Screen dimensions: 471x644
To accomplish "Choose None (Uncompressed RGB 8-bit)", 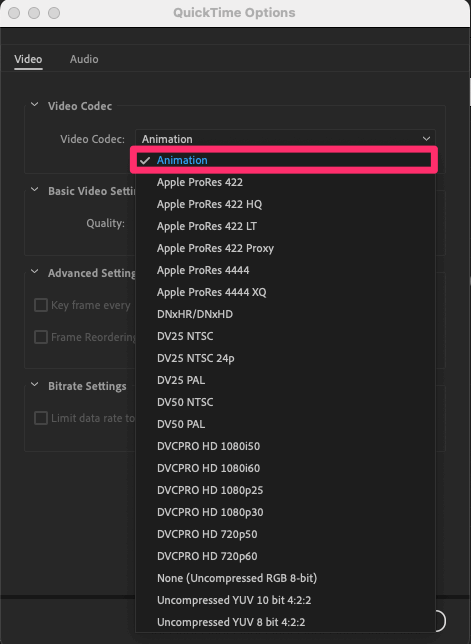I will tap(285, 578).
